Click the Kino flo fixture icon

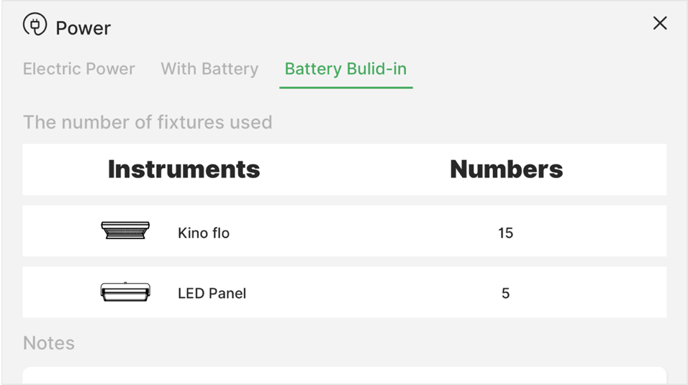pyautogui.click(x=125, y=230)
